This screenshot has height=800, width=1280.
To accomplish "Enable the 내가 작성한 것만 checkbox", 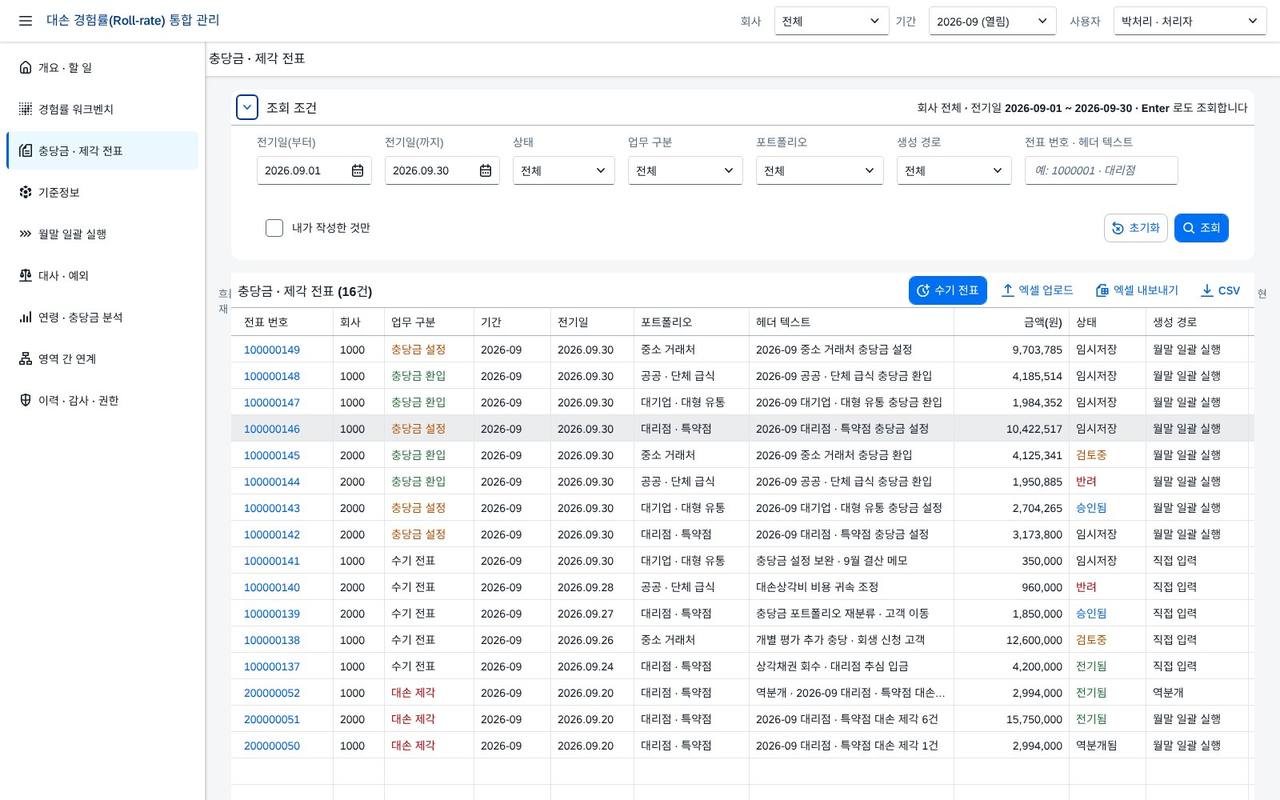I will click(x=274, y=228).
